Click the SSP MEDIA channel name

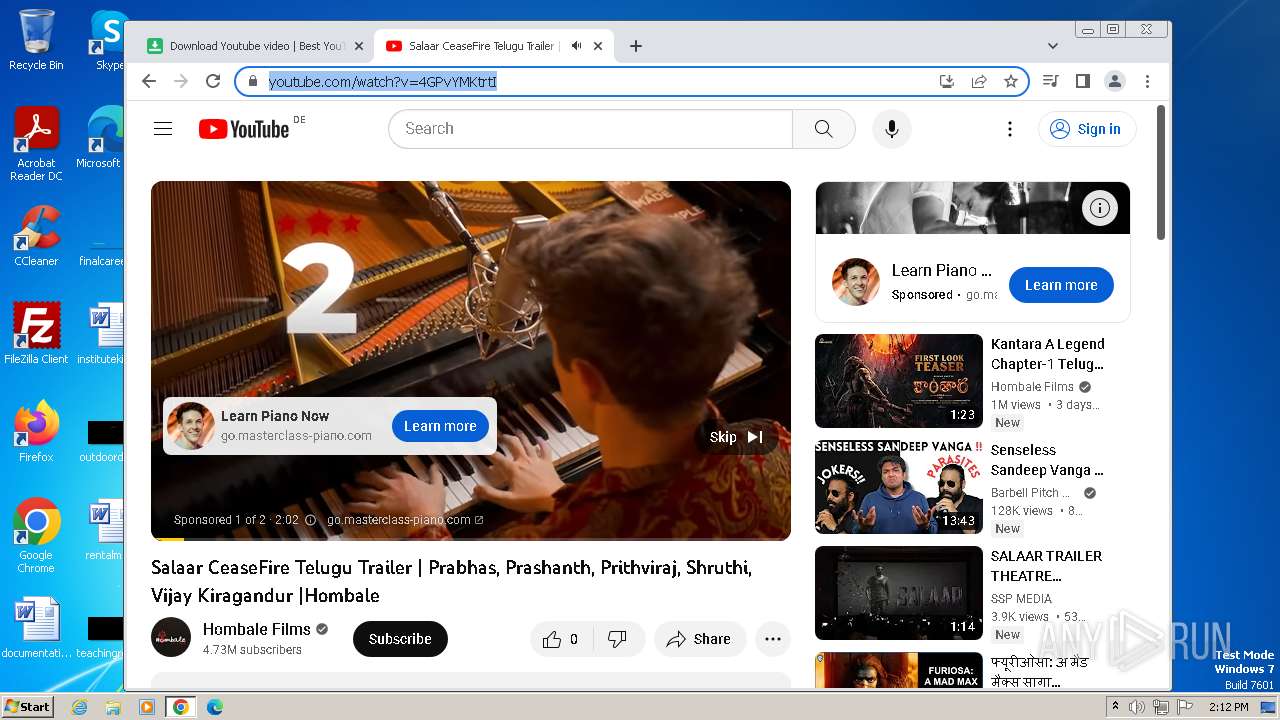click(1021, 599)
